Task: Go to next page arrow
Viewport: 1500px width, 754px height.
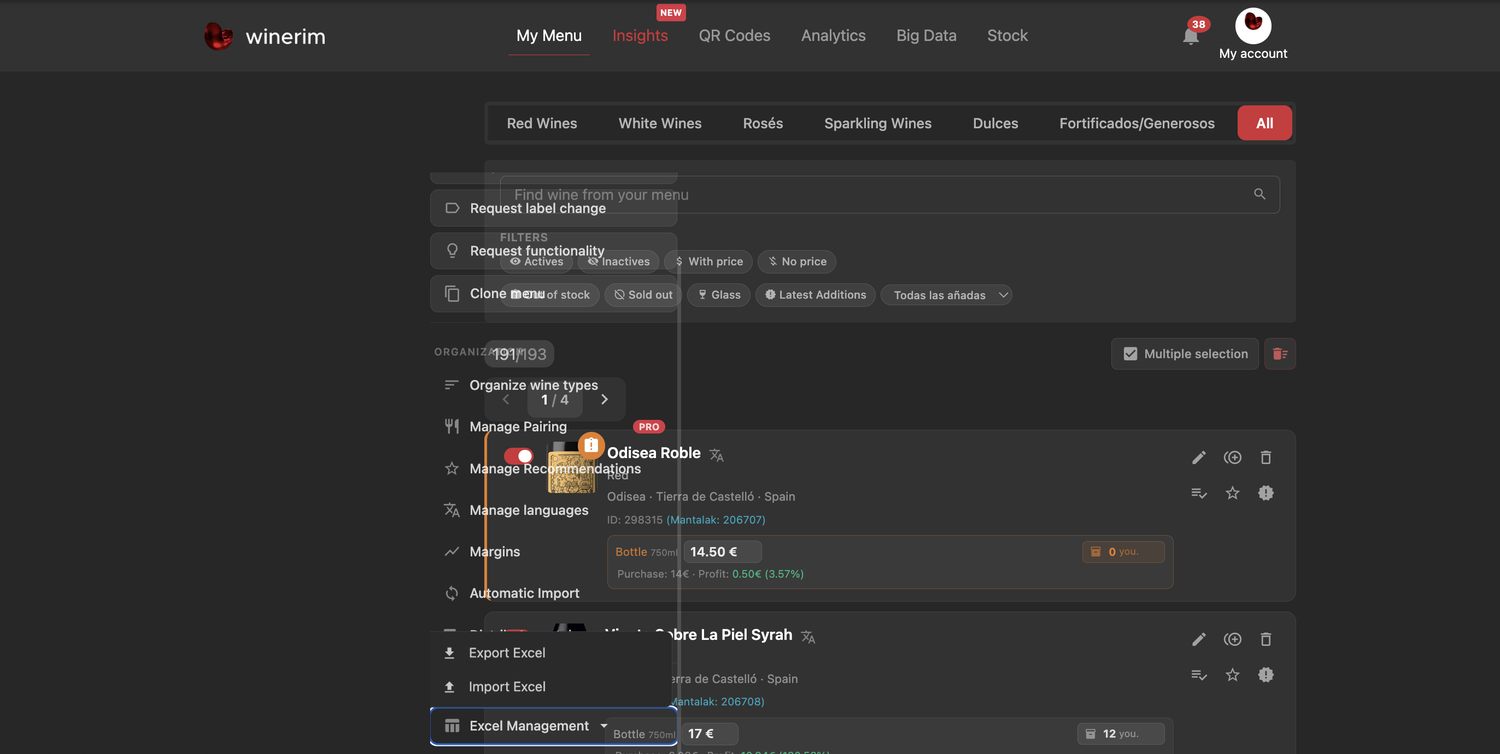Action: [x=604, y=400]
